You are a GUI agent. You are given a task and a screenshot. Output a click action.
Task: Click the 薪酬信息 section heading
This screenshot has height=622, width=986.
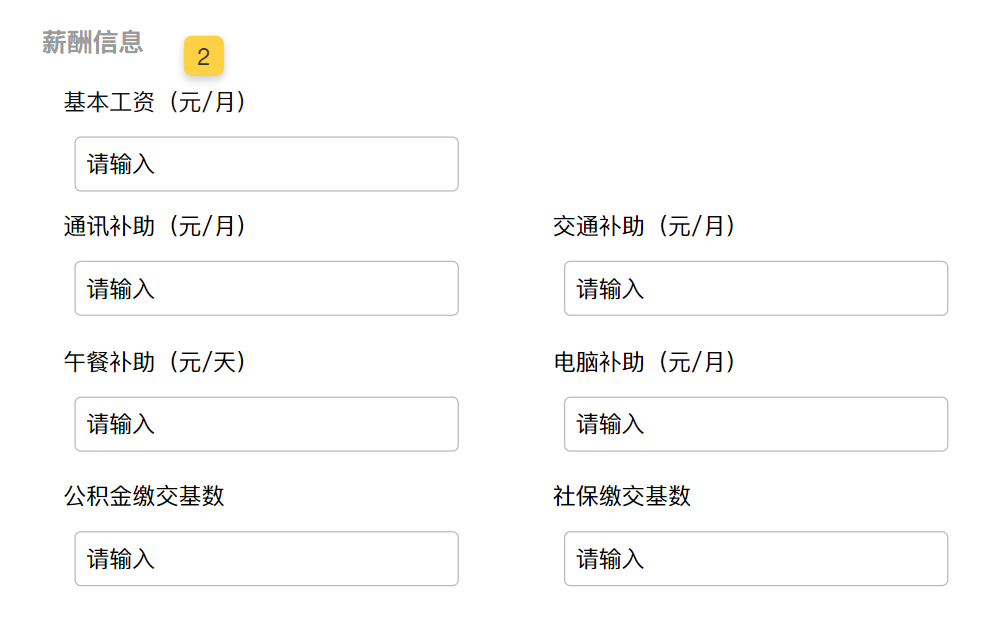click(x=92, y=42)
